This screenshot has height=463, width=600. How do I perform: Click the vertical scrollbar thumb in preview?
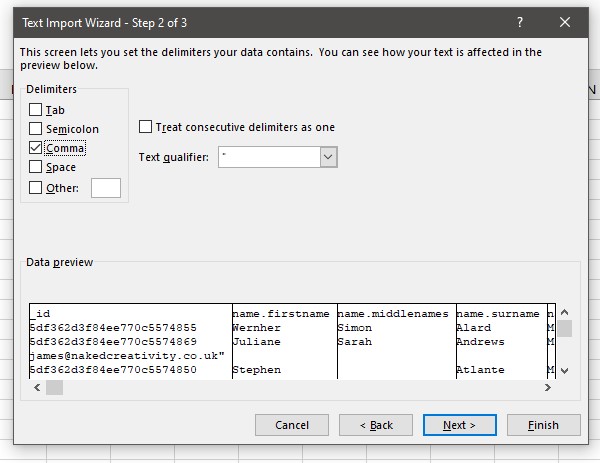(x=564, y=328)
